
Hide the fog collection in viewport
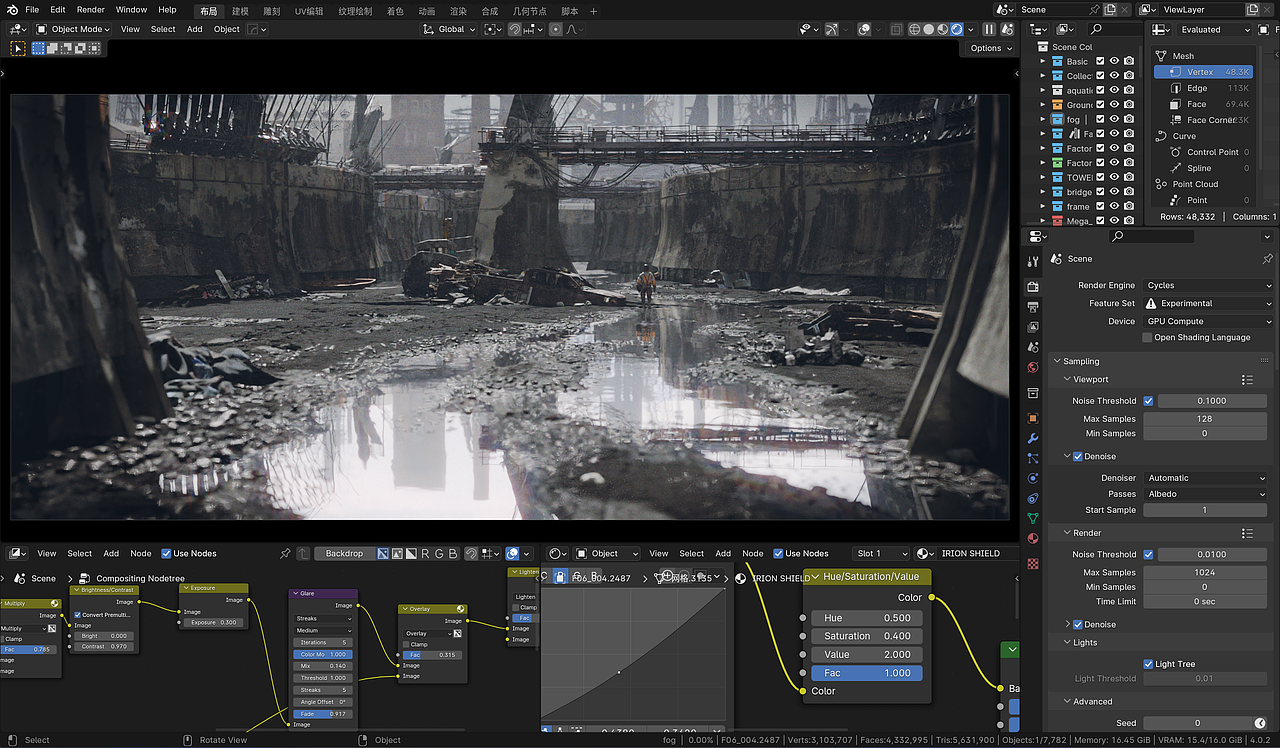[x=1114, y=119]
